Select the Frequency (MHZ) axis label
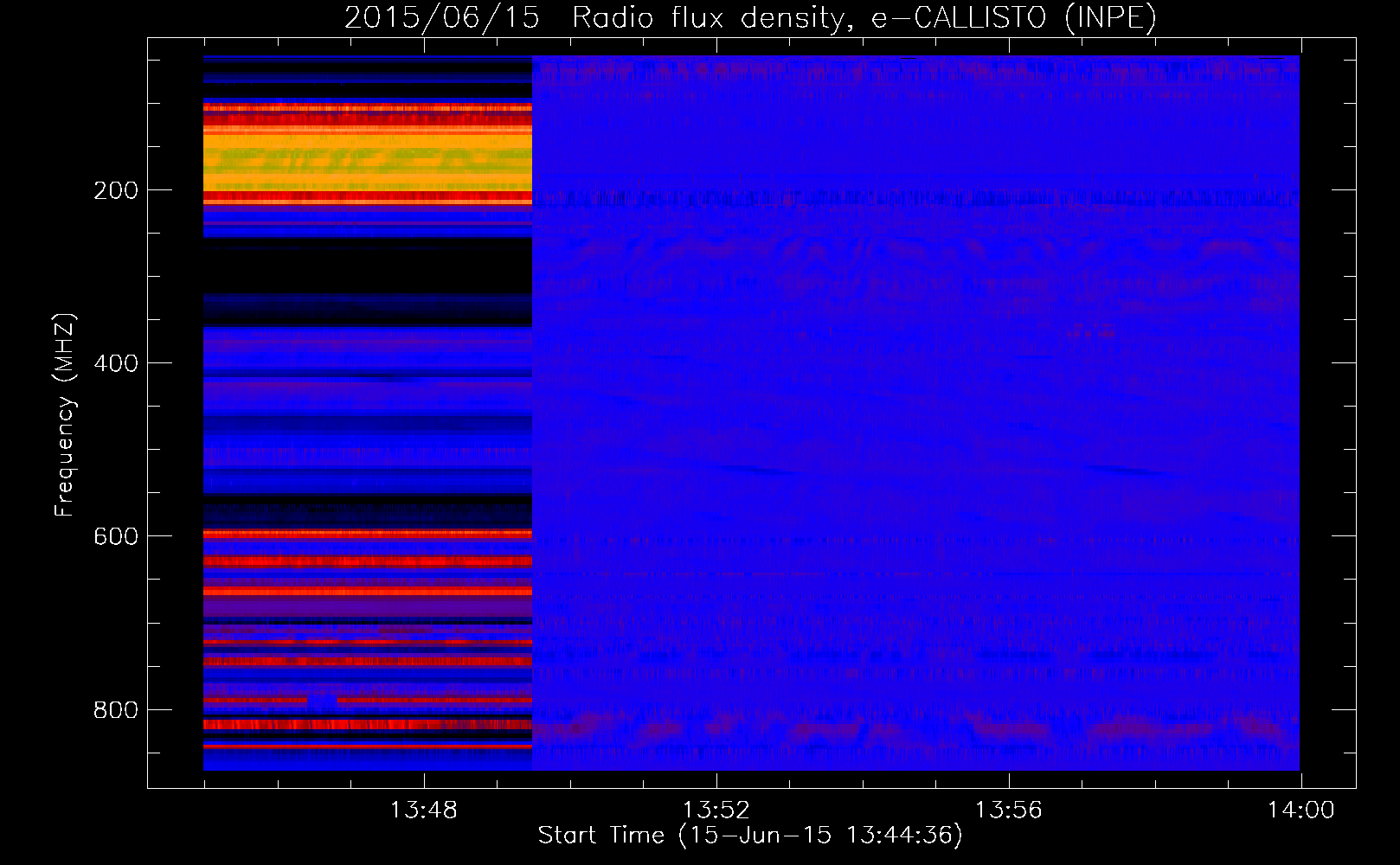The image size is (1400, 865). point(65,414)
